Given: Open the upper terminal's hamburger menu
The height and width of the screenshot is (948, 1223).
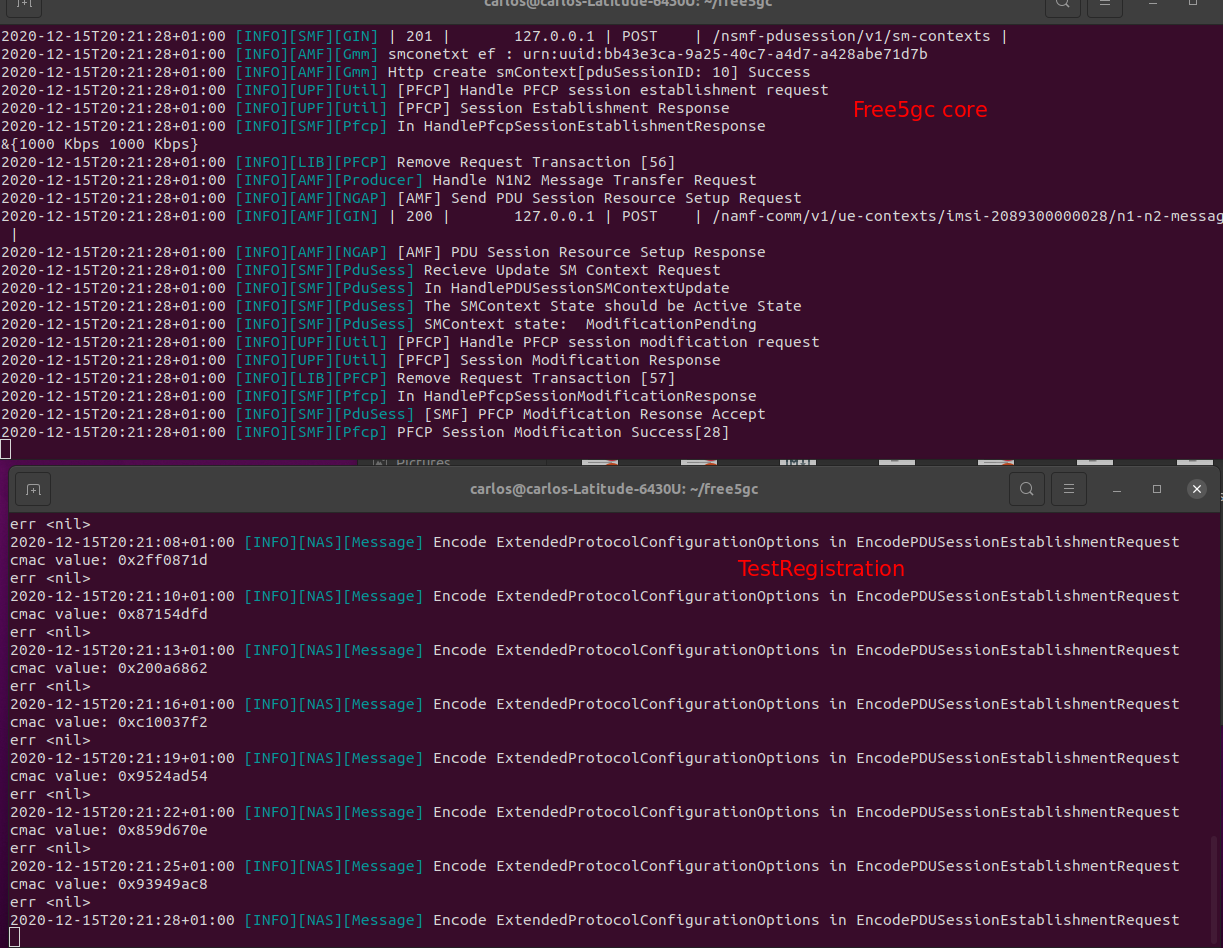Looking at the screenshot, I should click(1105, 5).
